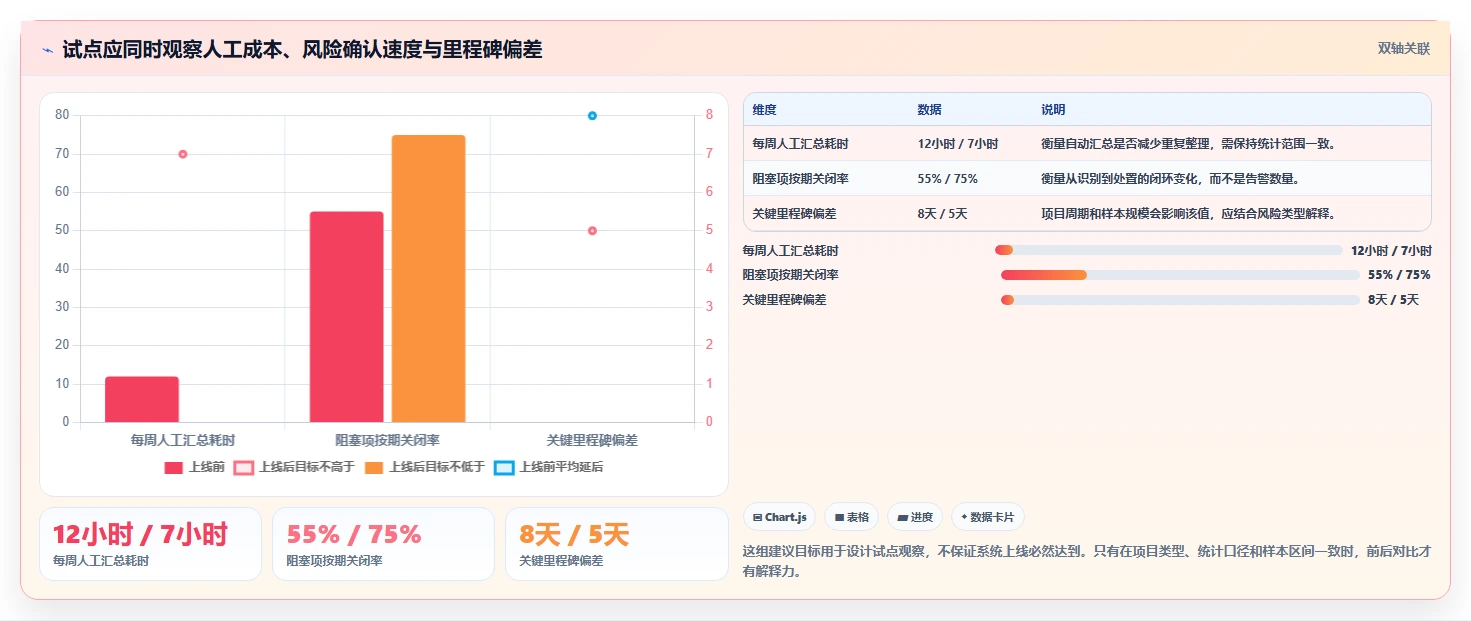Viewport: 1471px width, 621px height.
Task: Click the 每周人工汇总耗时 progress bar
Action: coord(1168,250)
